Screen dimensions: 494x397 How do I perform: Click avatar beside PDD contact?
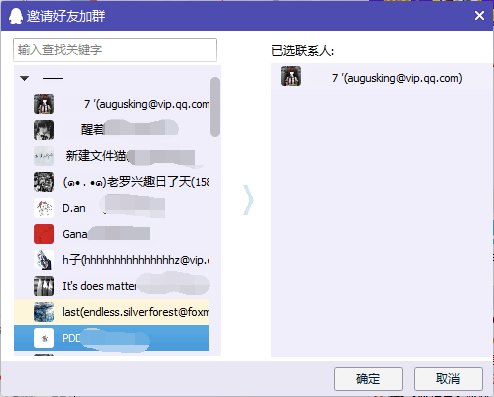pyautogui.click(x=44, y=338)
